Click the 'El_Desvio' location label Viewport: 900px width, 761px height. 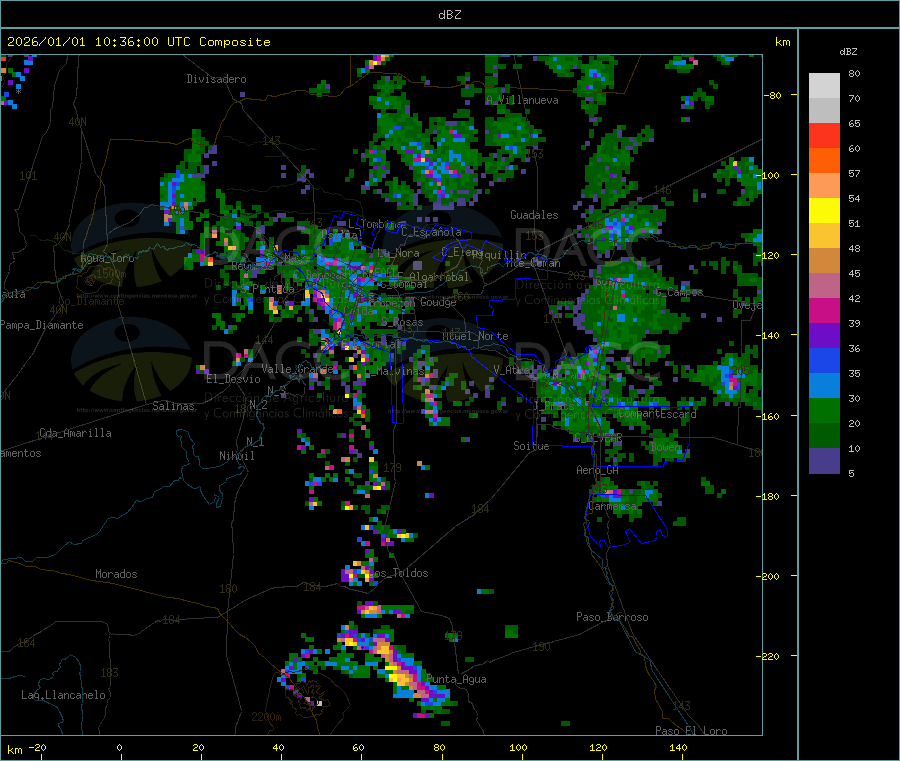click(x=234, y=379)
